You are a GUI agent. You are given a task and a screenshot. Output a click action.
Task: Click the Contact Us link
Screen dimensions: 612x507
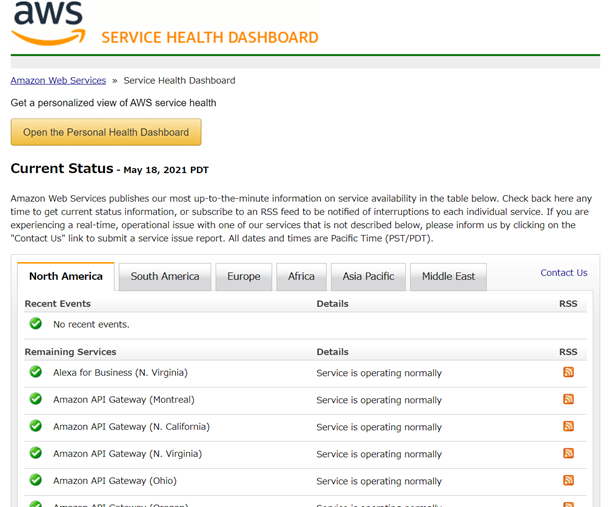pos(564,273)
